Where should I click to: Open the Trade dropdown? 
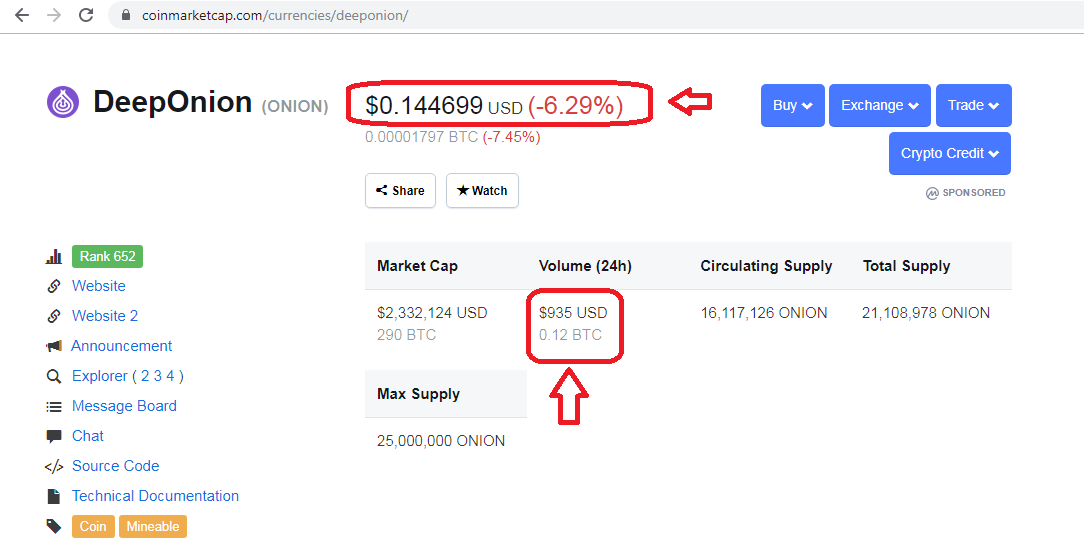tap(973, 105)
